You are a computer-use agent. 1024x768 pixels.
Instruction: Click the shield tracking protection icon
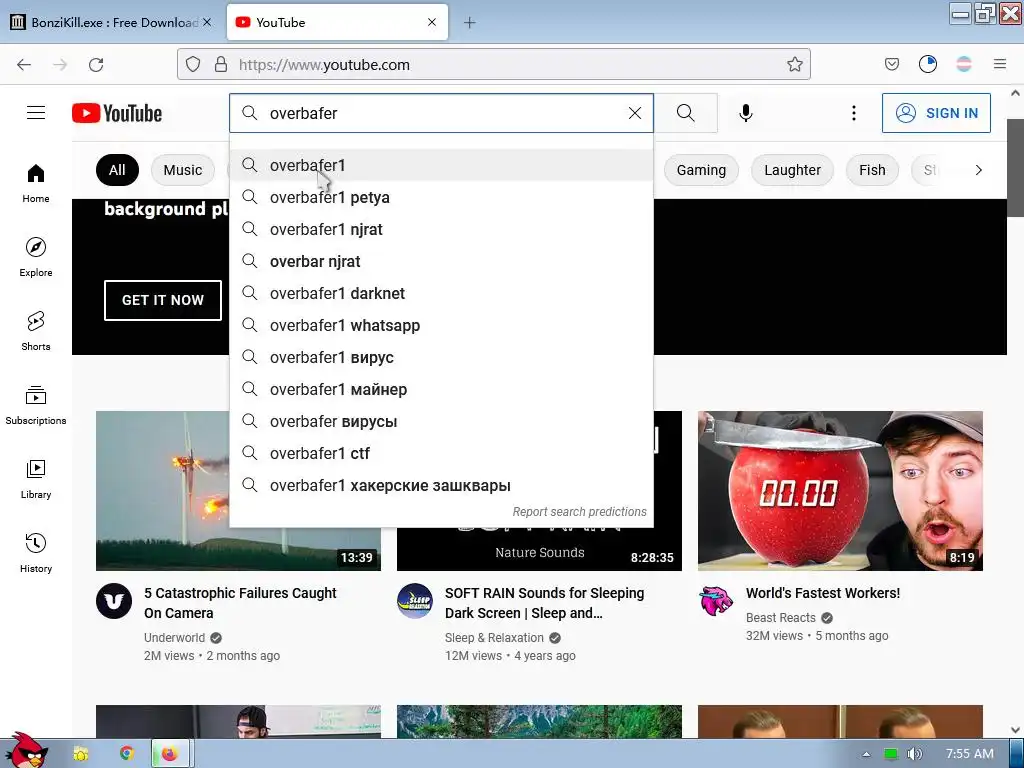click(193, 64)
